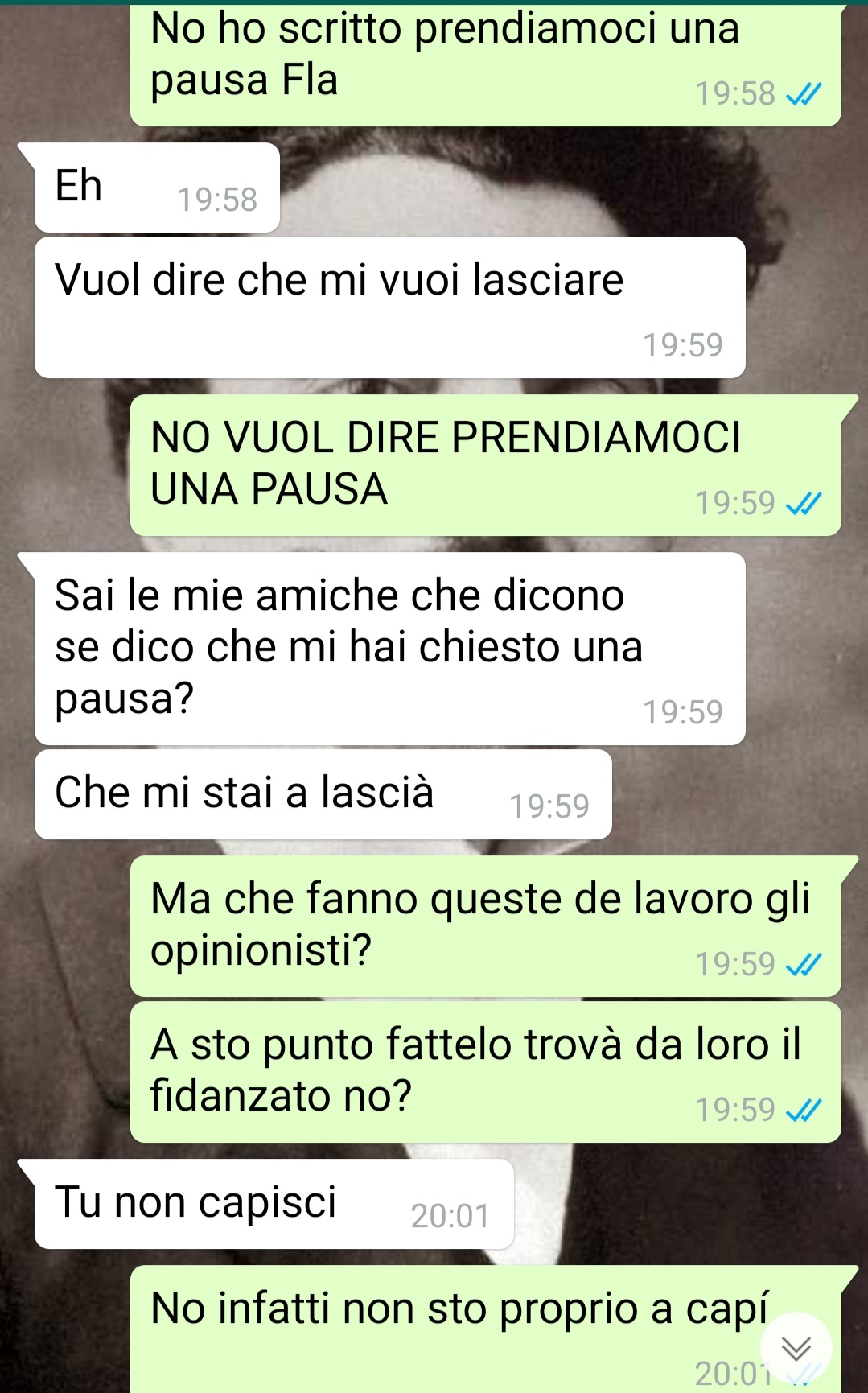Screen dimensions: 868x1393
Task: Select "Che mi stai a lascià" message
Action: (323, 794)
